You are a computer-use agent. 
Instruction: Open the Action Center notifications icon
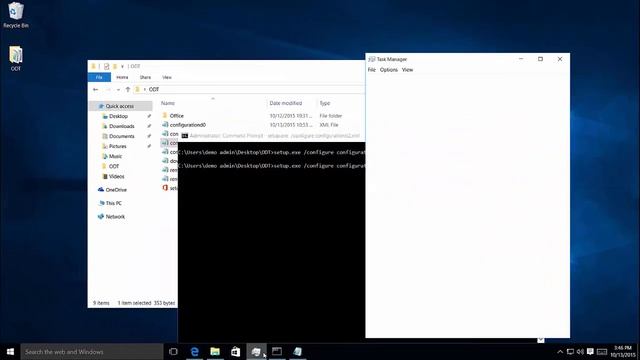click(590, 351)
